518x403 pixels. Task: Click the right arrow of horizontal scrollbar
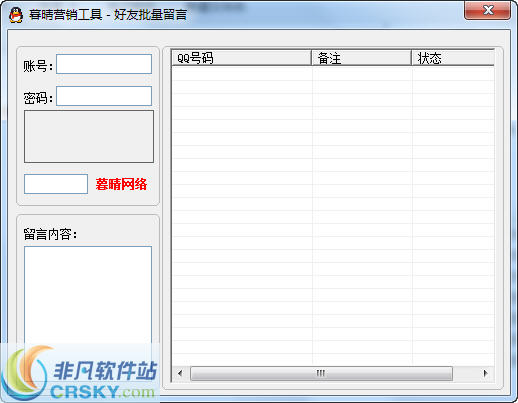pos(486,373)
